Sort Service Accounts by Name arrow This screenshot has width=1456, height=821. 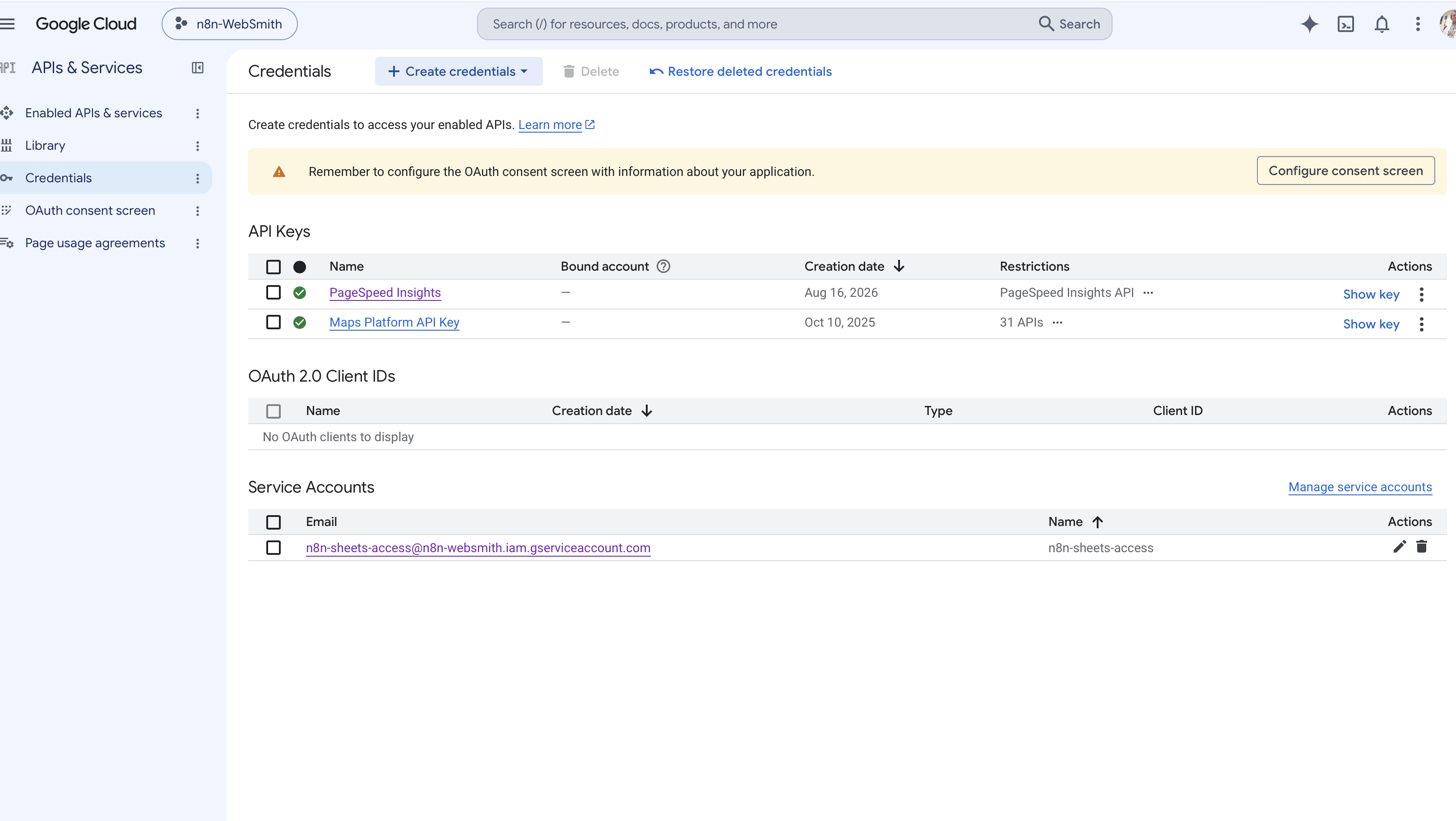(1097, 522)
